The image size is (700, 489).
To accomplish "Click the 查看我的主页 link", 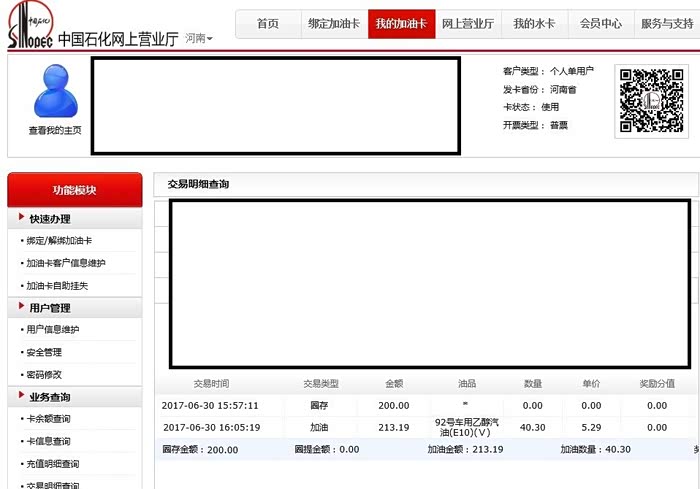I will 55,131.
